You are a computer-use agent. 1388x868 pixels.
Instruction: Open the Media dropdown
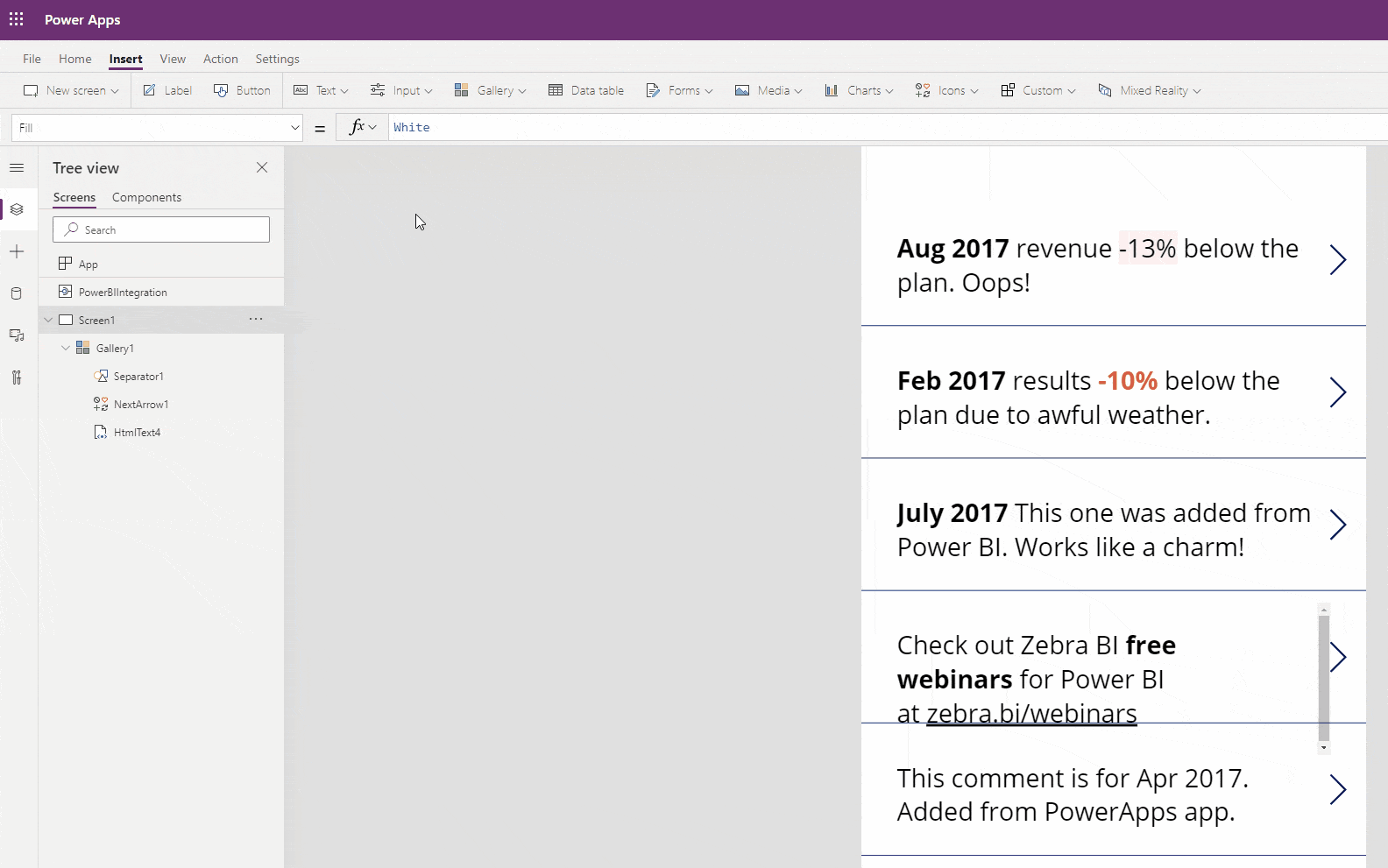768,90
